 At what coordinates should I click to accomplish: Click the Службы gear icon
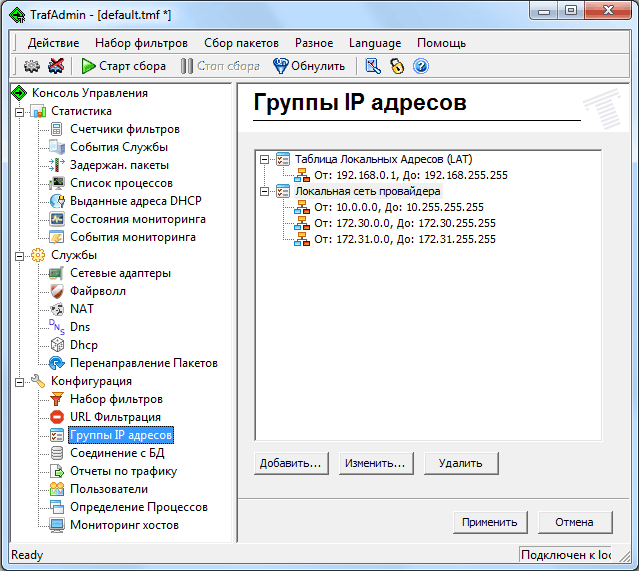(38, 255)
